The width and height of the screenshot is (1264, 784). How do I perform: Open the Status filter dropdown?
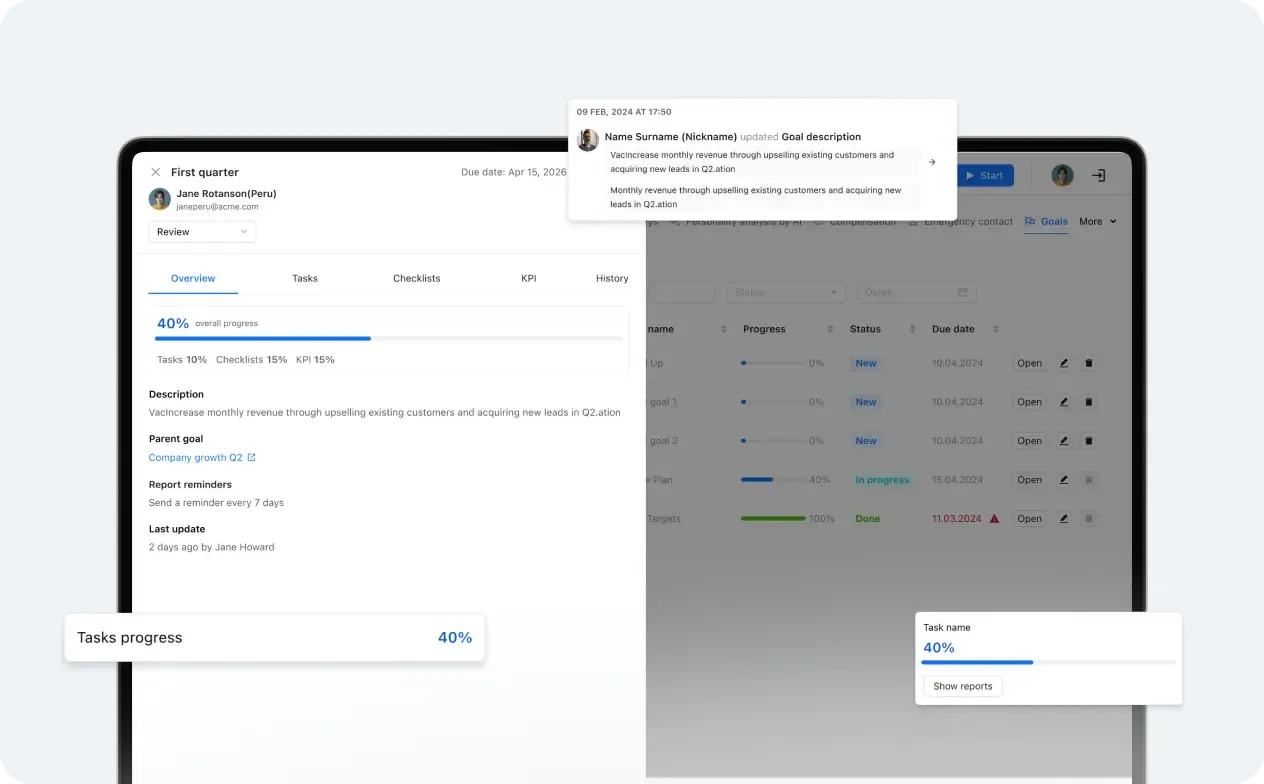click(786, 293)
